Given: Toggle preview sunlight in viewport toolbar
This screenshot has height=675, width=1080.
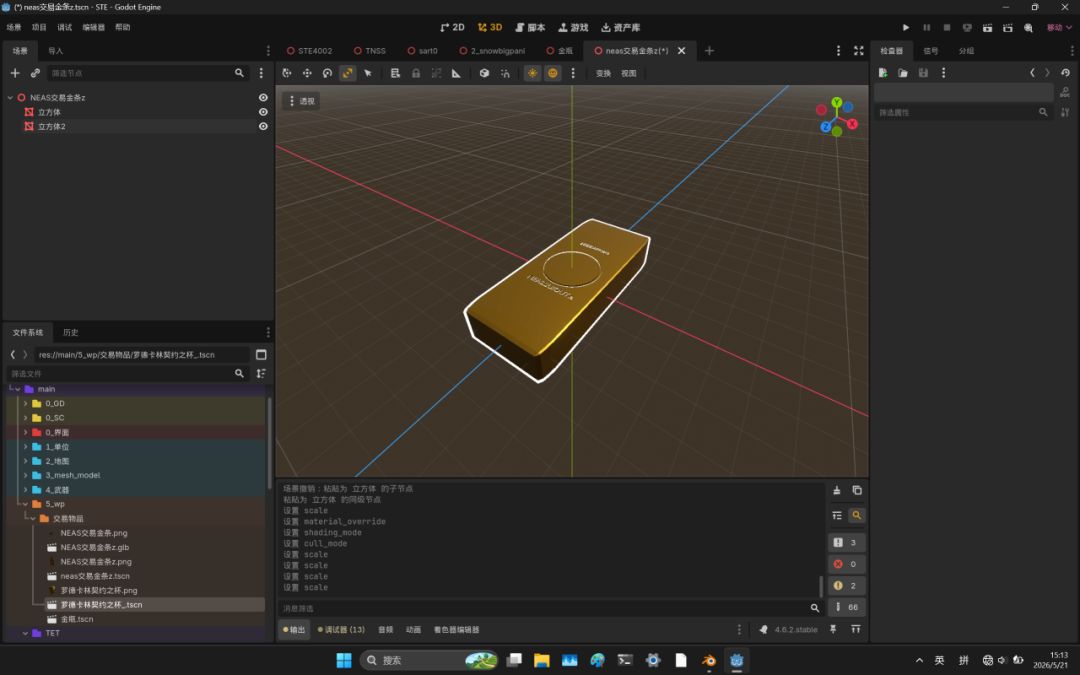Looking at the screenshot, I should point(532,73).
